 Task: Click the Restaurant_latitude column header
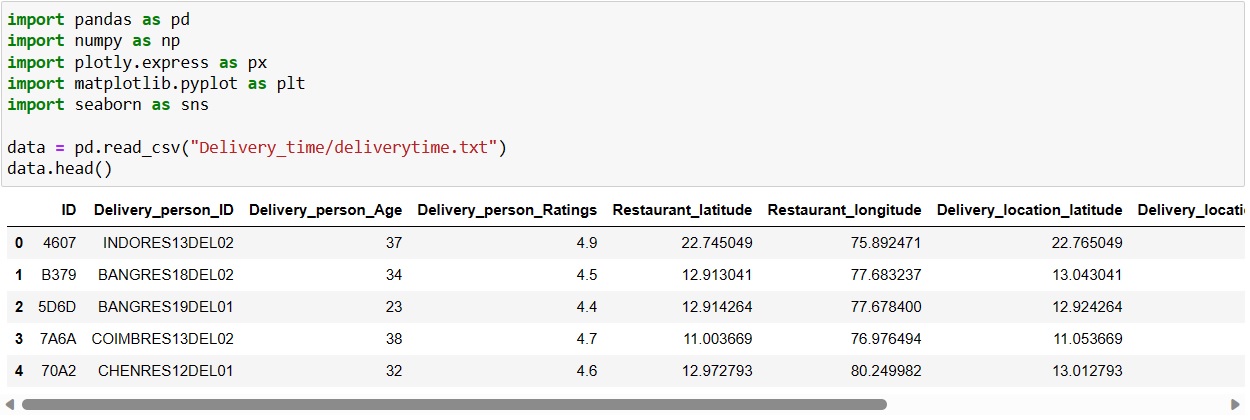click(682, 210)
